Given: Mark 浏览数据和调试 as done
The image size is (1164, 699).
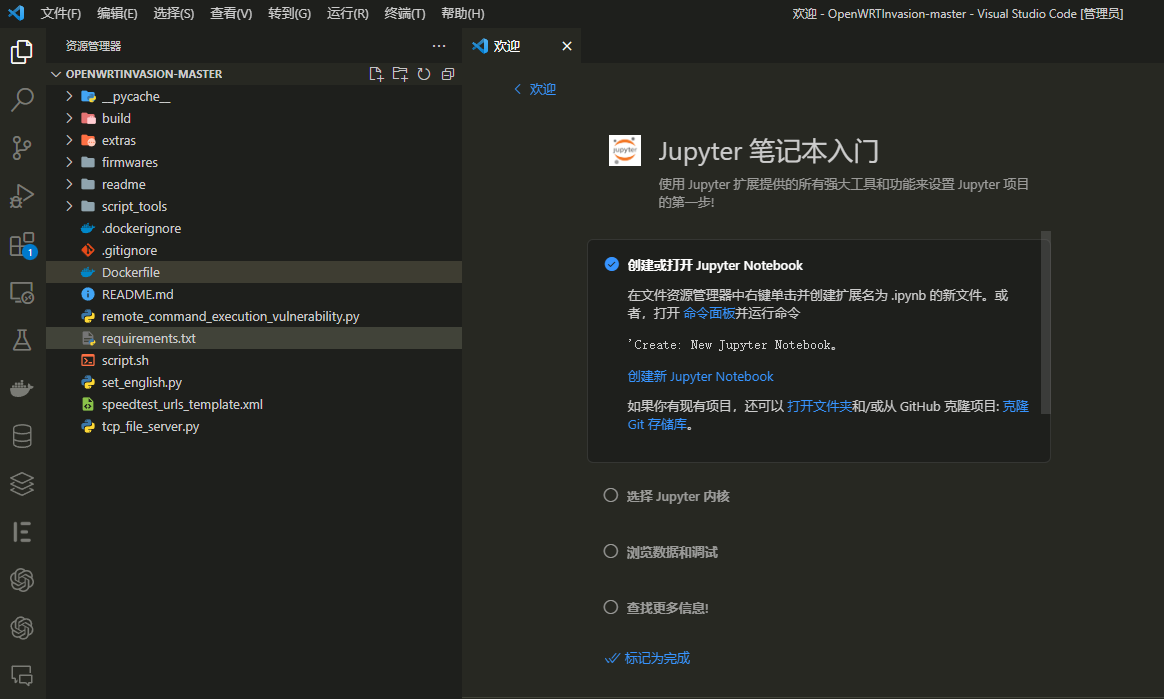Looking at the screenshot, I should pyautogui.click(x=611, y=550).
